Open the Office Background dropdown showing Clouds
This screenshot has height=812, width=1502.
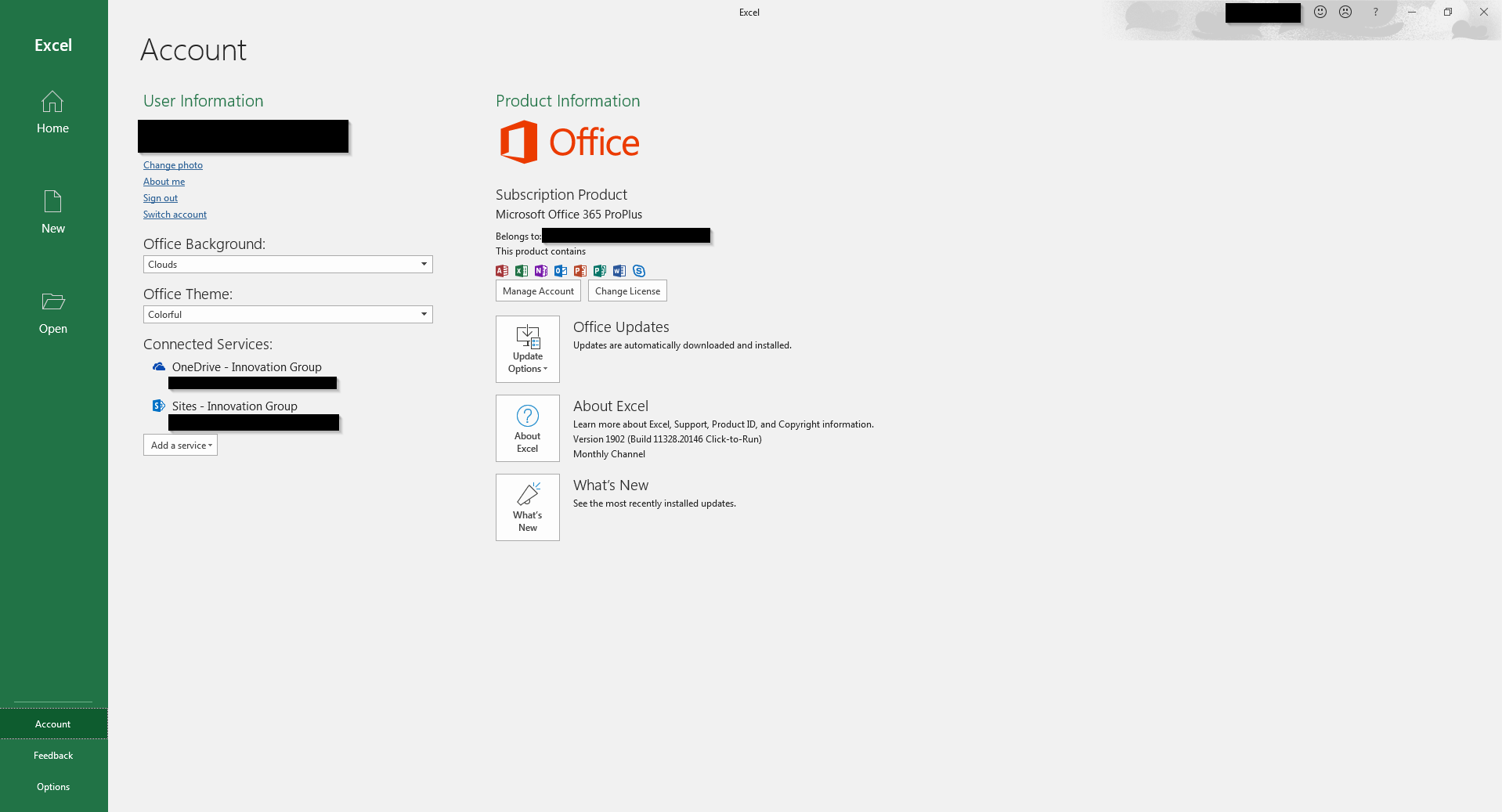click(x=288, y=265)
